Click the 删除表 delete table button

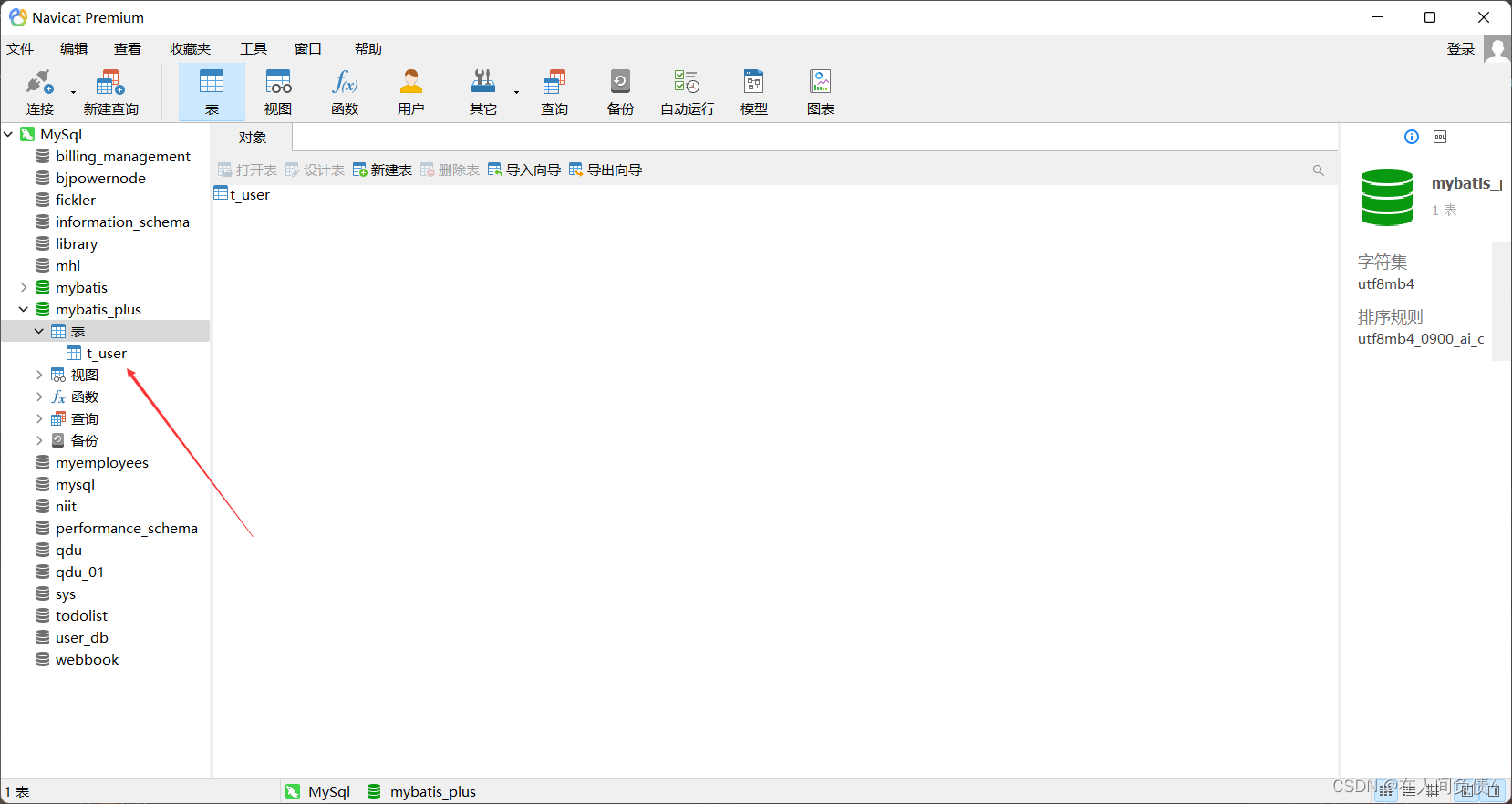pos(450,170)
